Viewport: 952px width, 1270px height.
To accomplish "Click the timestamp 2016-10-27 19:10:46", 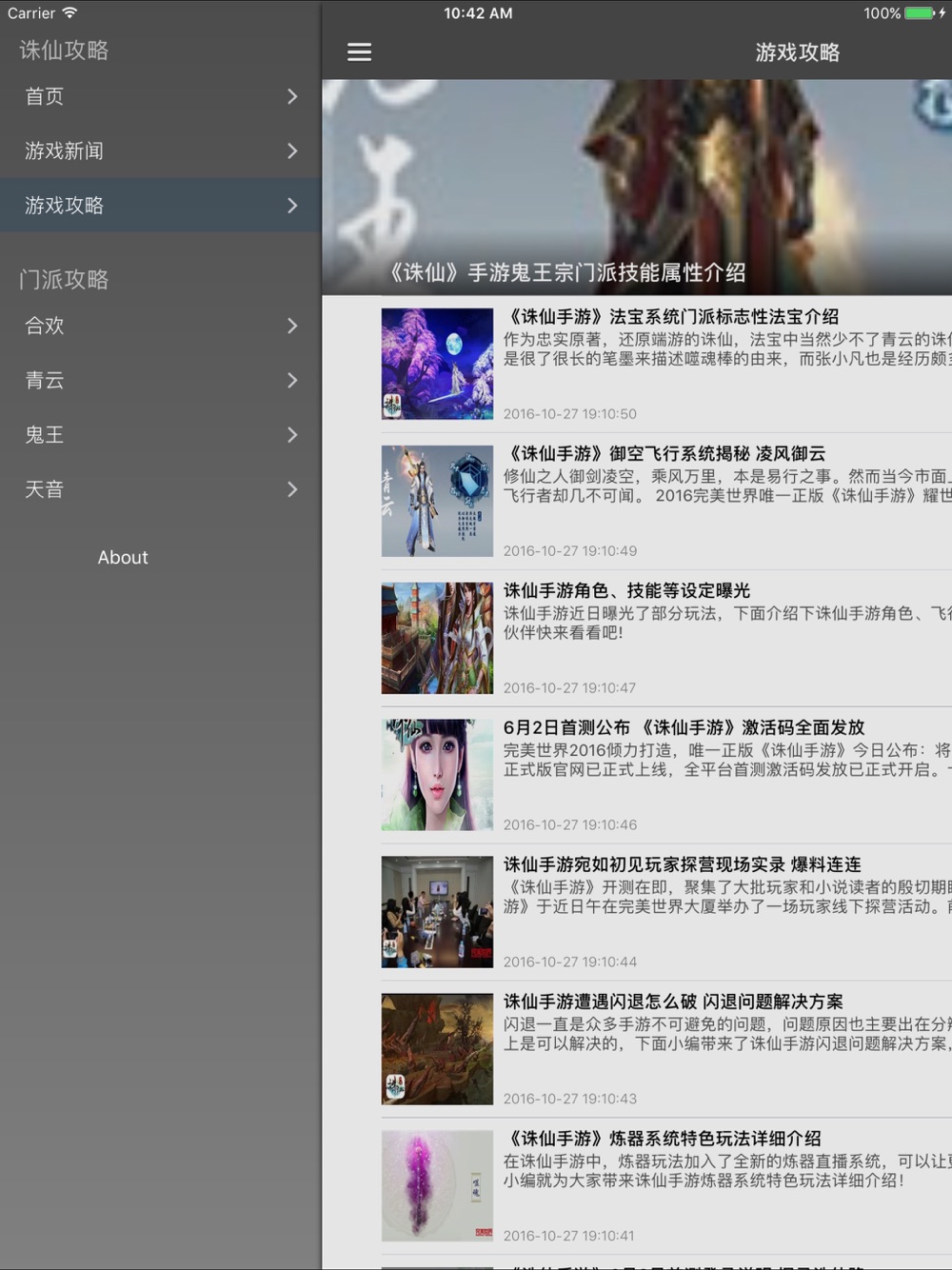I will click(570, 825).
